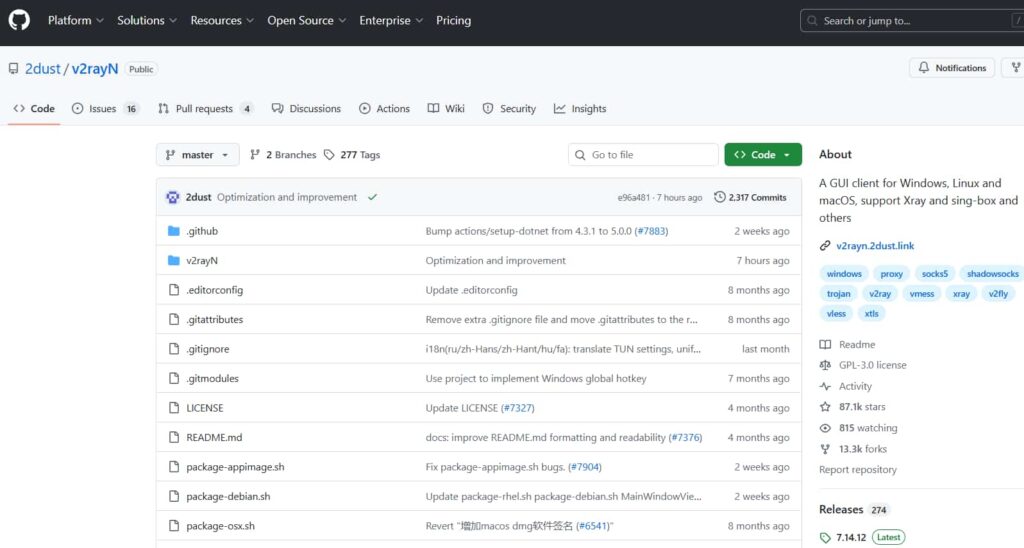Open pull request #7376 link
1024x548 pixels.
(x=685, y=438)
